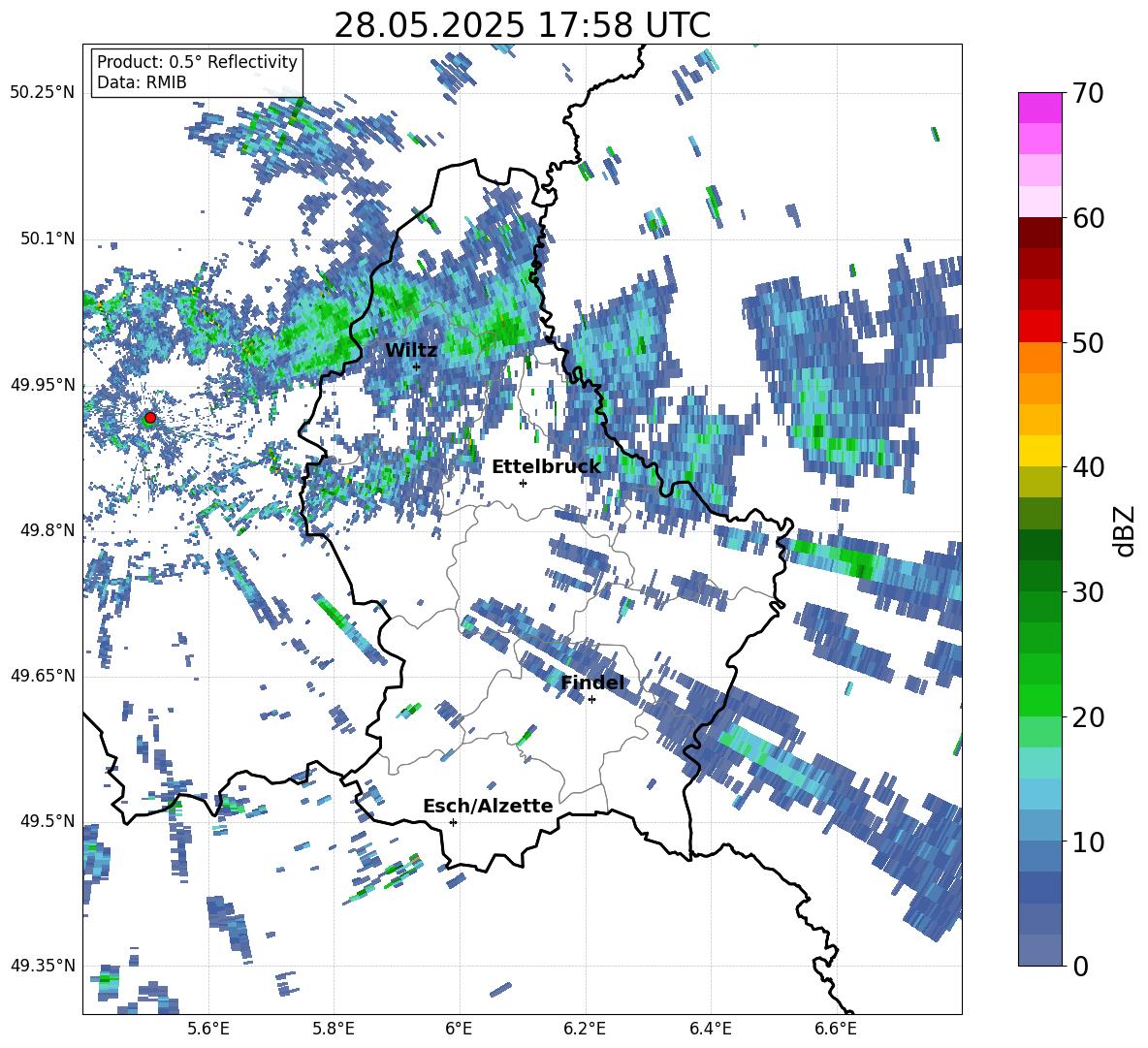1148x1048 pixels.
Task: Click the 49.95°N latitude label
Action: (43, 384)
